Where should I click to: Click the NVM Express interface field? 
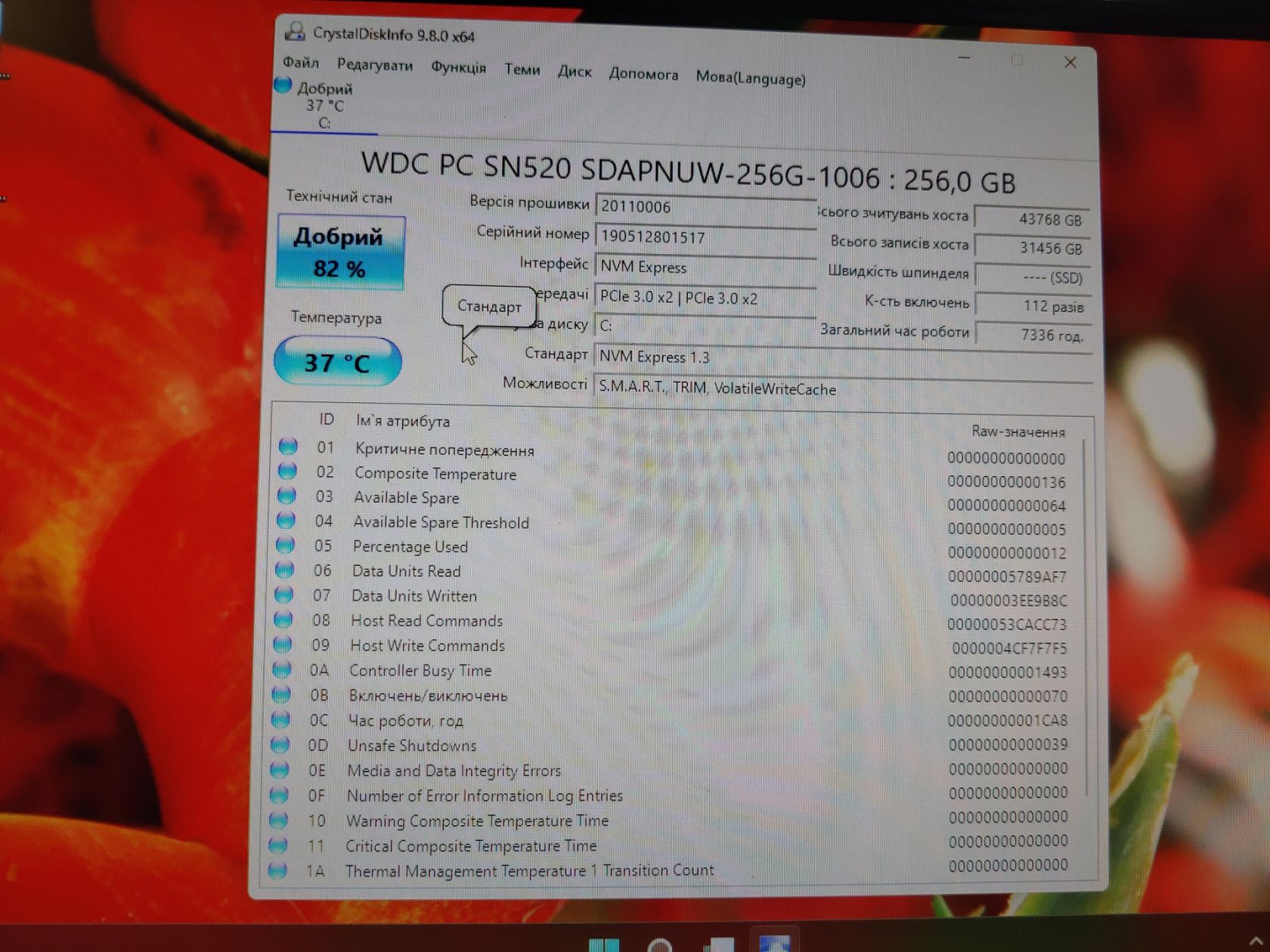point(705,267)
